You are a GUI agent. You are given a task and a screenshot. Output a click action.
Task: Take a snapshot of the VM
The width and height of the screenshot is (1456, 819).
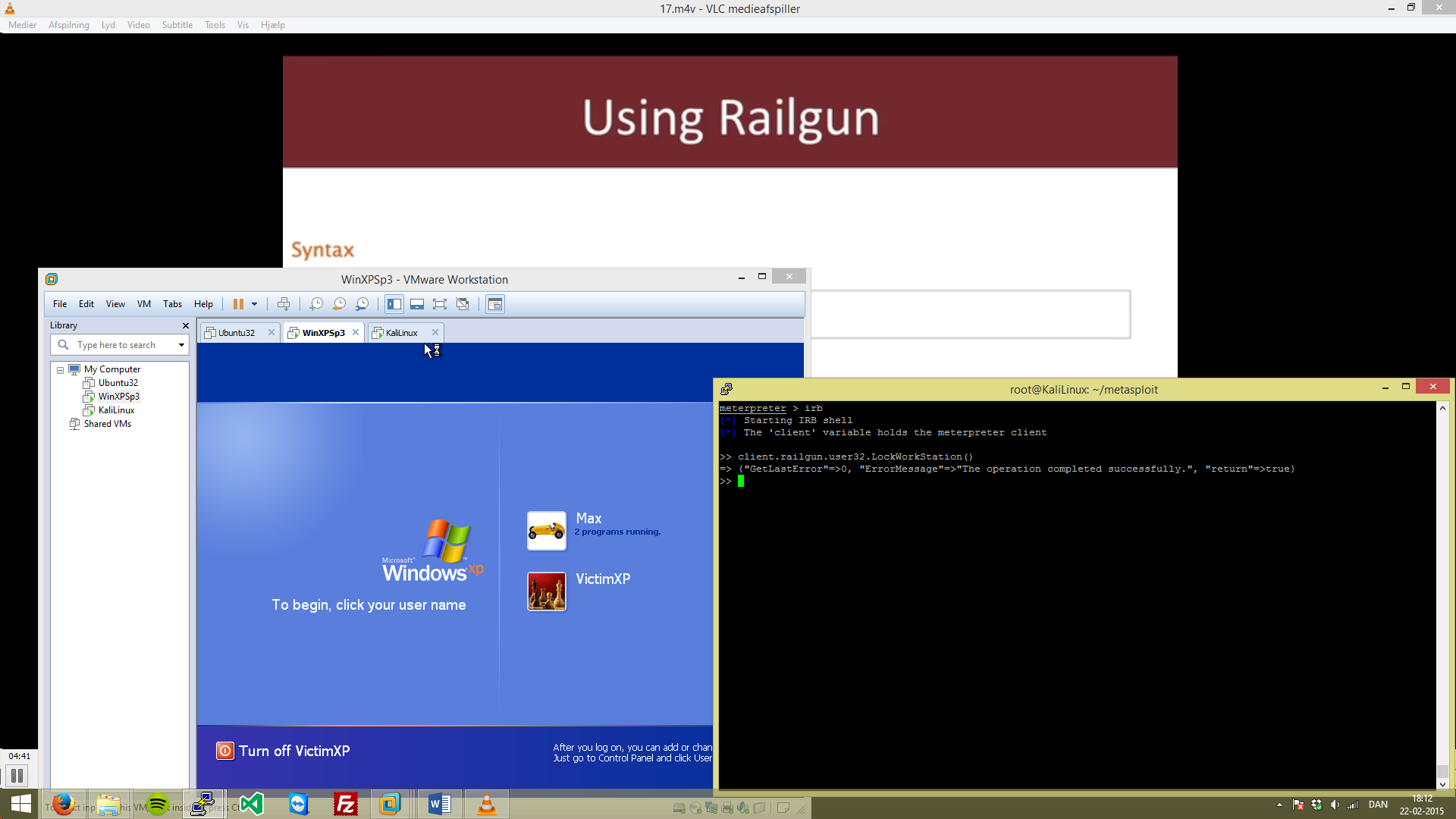pyautogui.click(x=316, y=304)
